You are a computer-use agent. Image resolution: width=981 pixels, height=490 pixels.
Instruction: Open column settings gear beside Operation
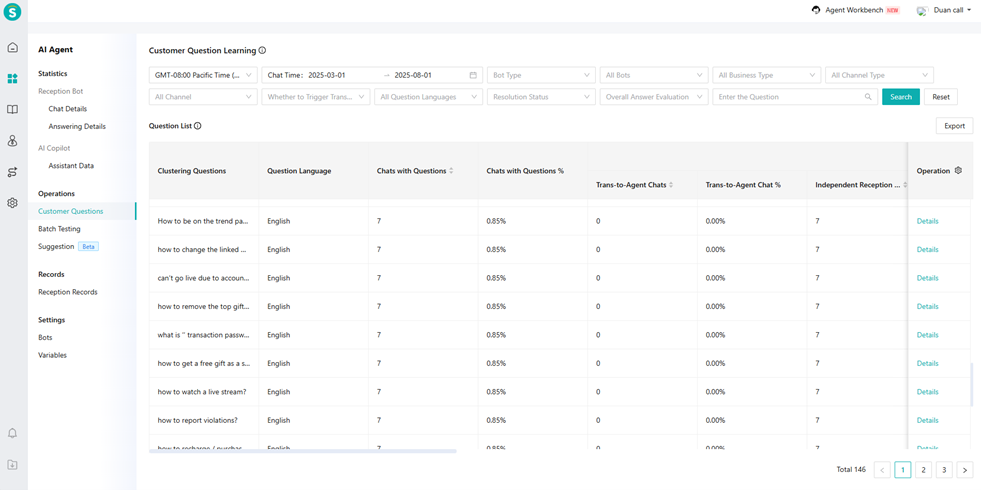958,171
